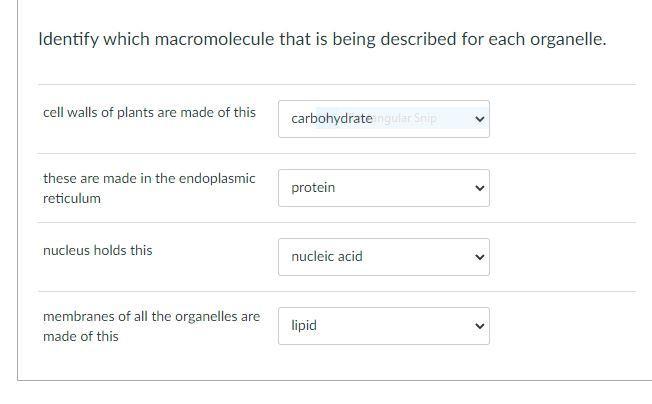
Task: Click the chevron arrow on the protein dropdown
Action: (479, 188)
